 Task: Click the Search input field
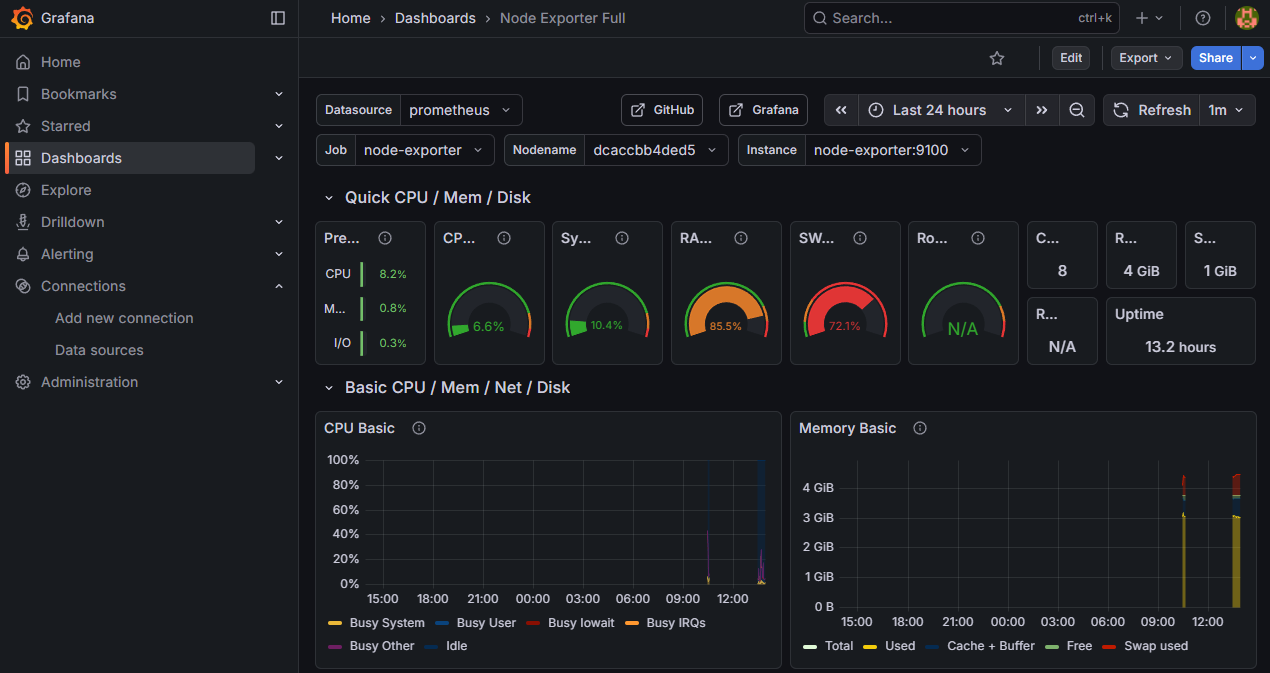pos(940,18)
